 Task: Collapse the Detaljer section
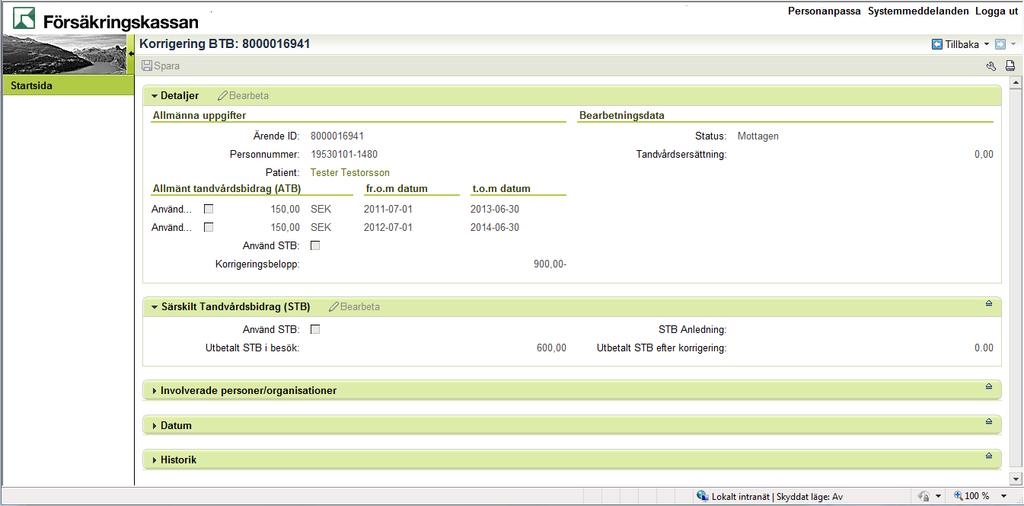tap(155, 95)
